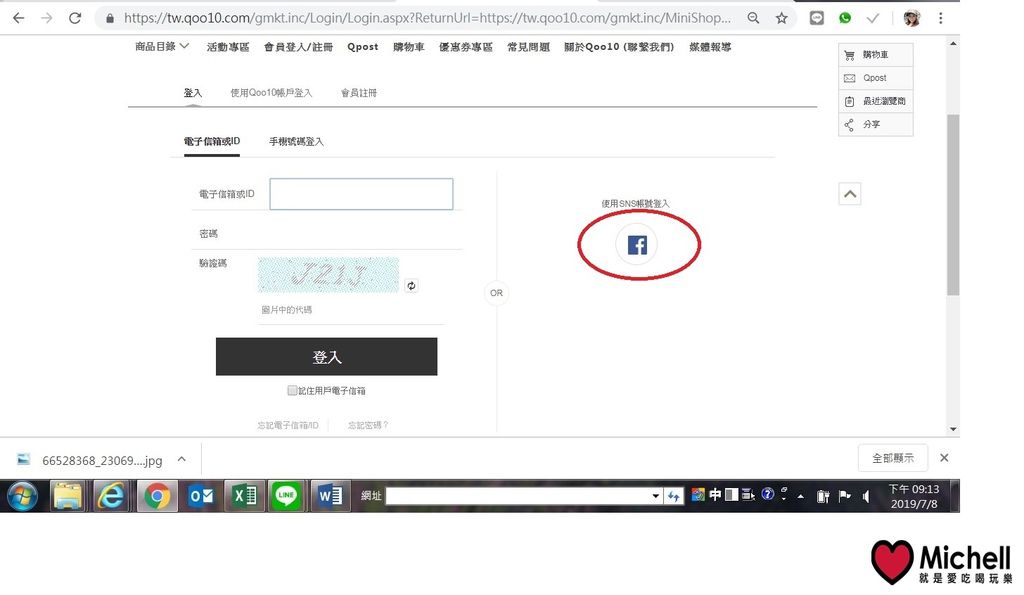The height and width of the screenshot is (595, 1024).
Task: Click the 電子信箱或ID input field
Action: pos(361,194)
